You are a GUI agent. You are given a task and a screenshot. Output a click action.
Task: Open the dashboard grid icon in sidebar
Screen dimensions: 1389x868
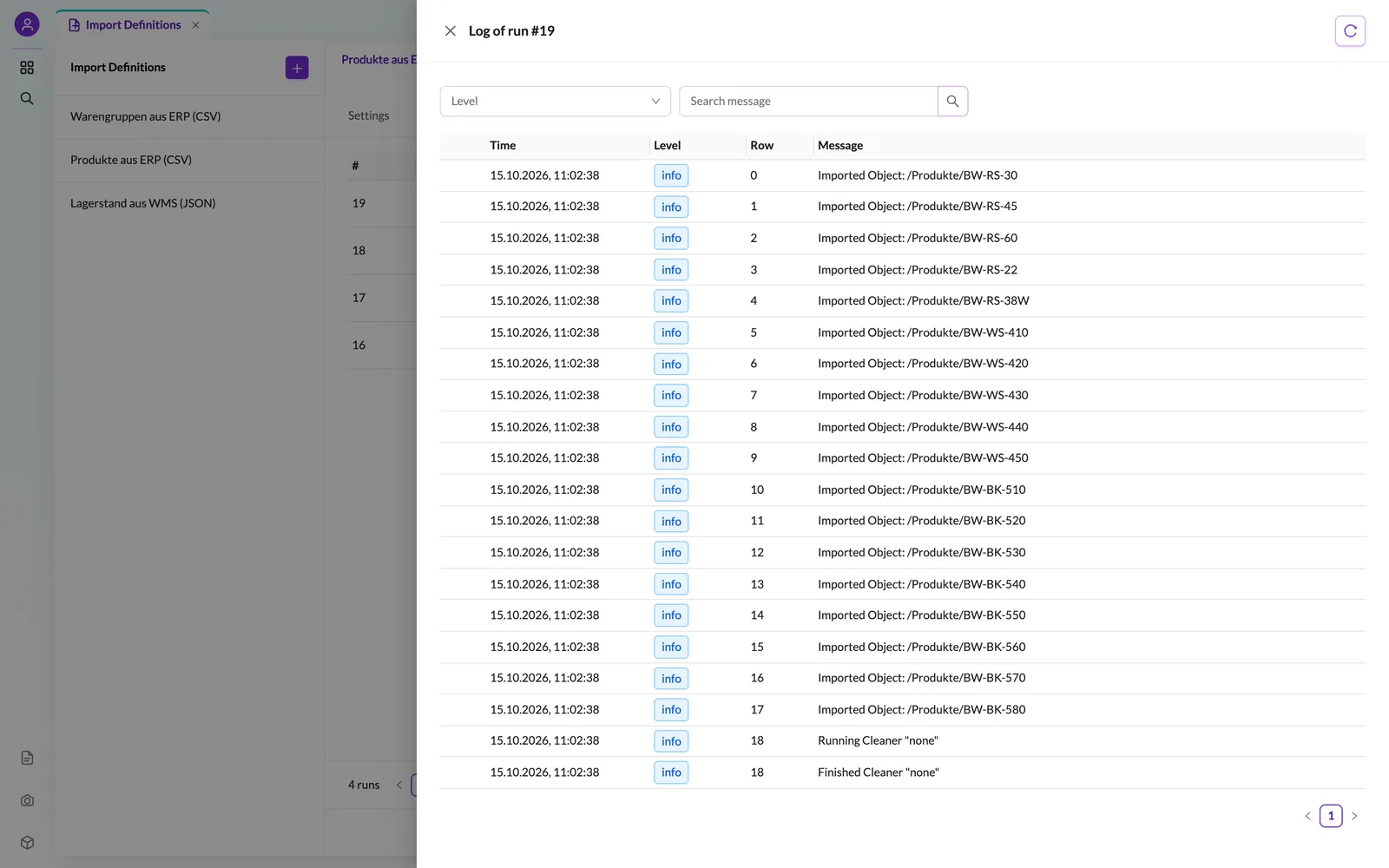[27, 68]
